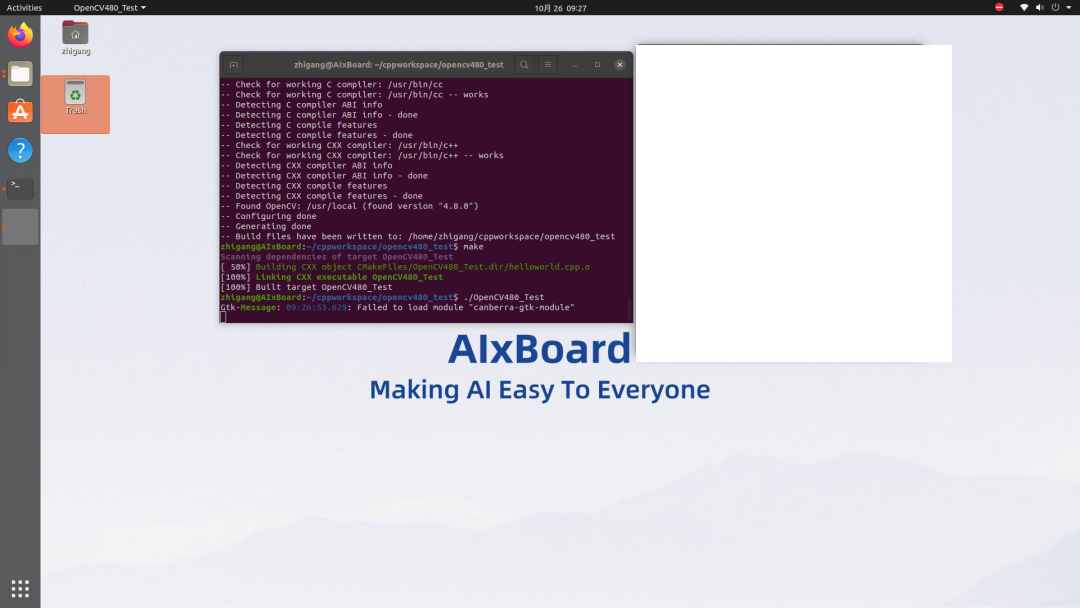This screenshot has width=1080, height=608.
Task: Open the Help icon in the dock
Action: pos(20,150)
